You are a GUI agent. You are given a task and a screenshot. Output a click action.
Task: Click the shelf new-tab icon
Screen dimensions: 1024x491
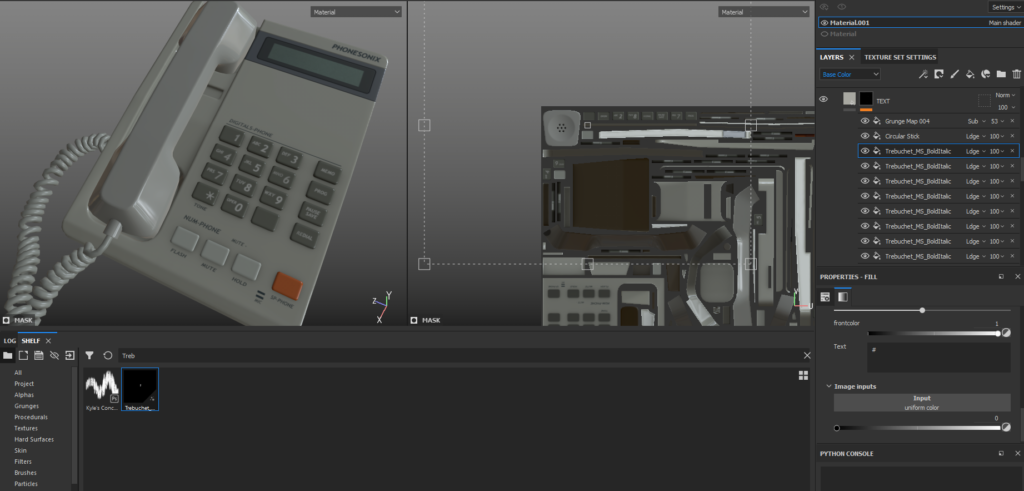pyautogui.click(x=23, y=356)
